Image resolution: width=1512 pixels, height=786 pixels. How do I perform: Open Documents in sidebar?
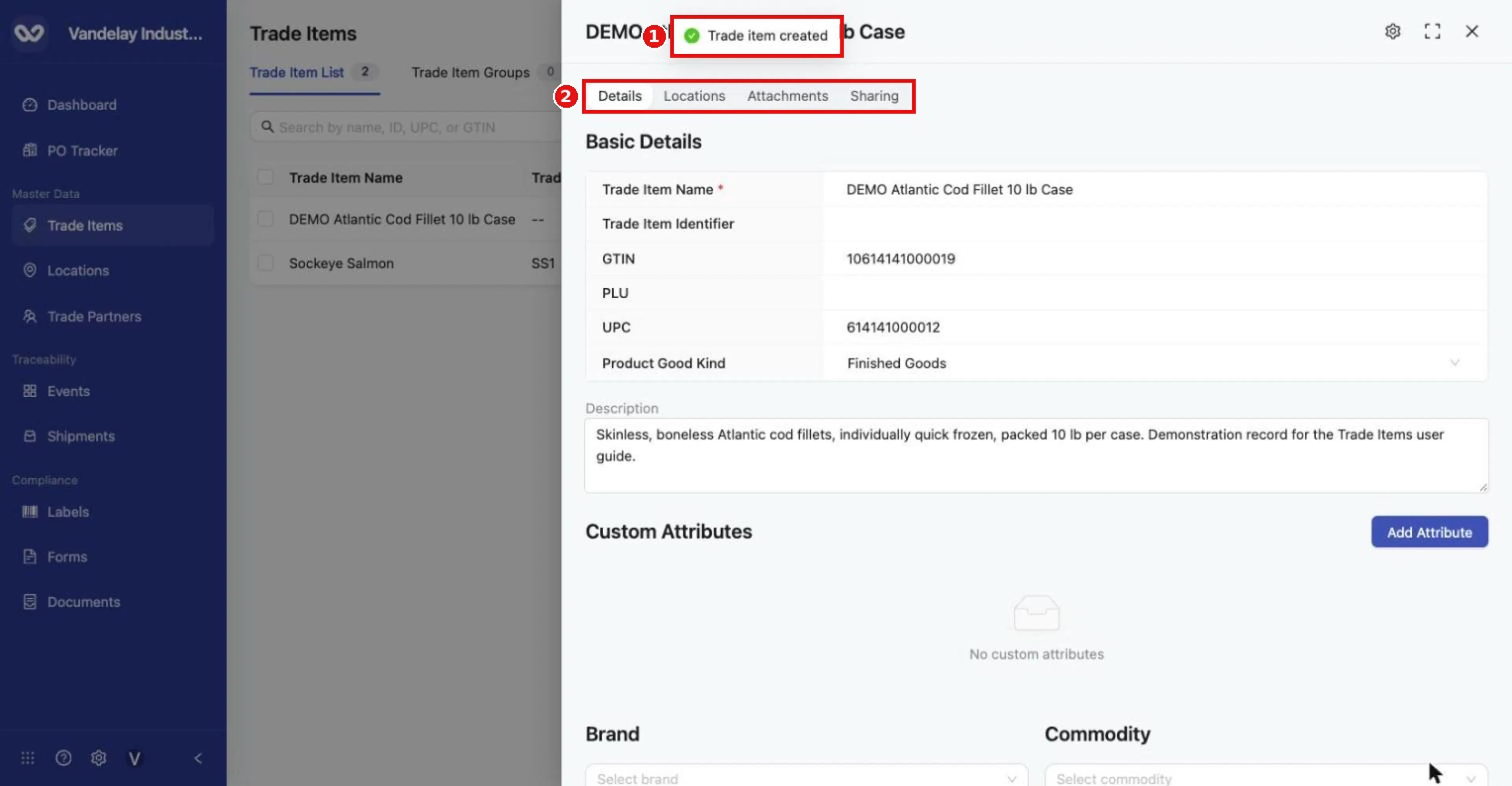pos(83,602)
